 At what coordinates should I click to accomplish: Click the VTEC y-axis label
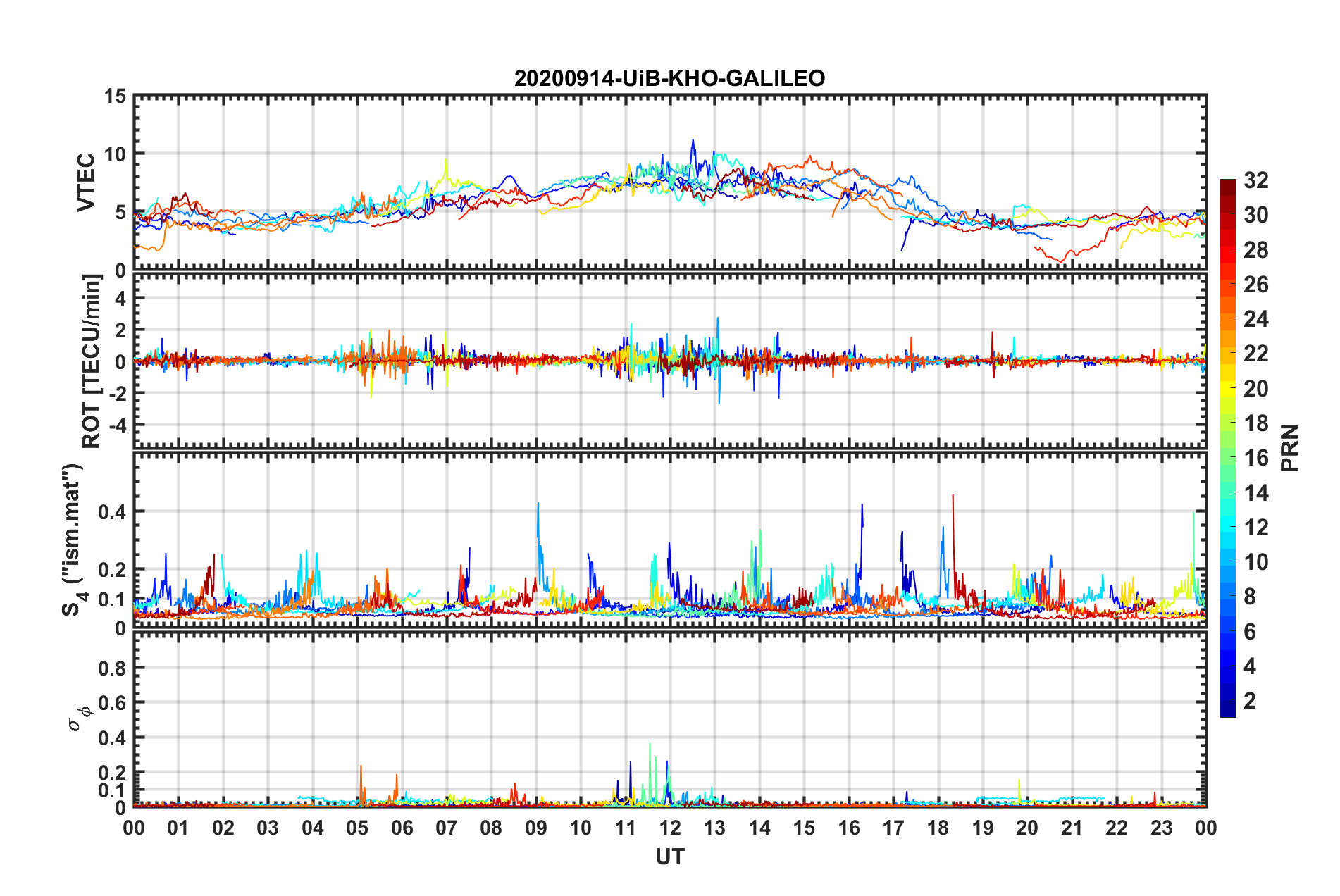(86, 182)
